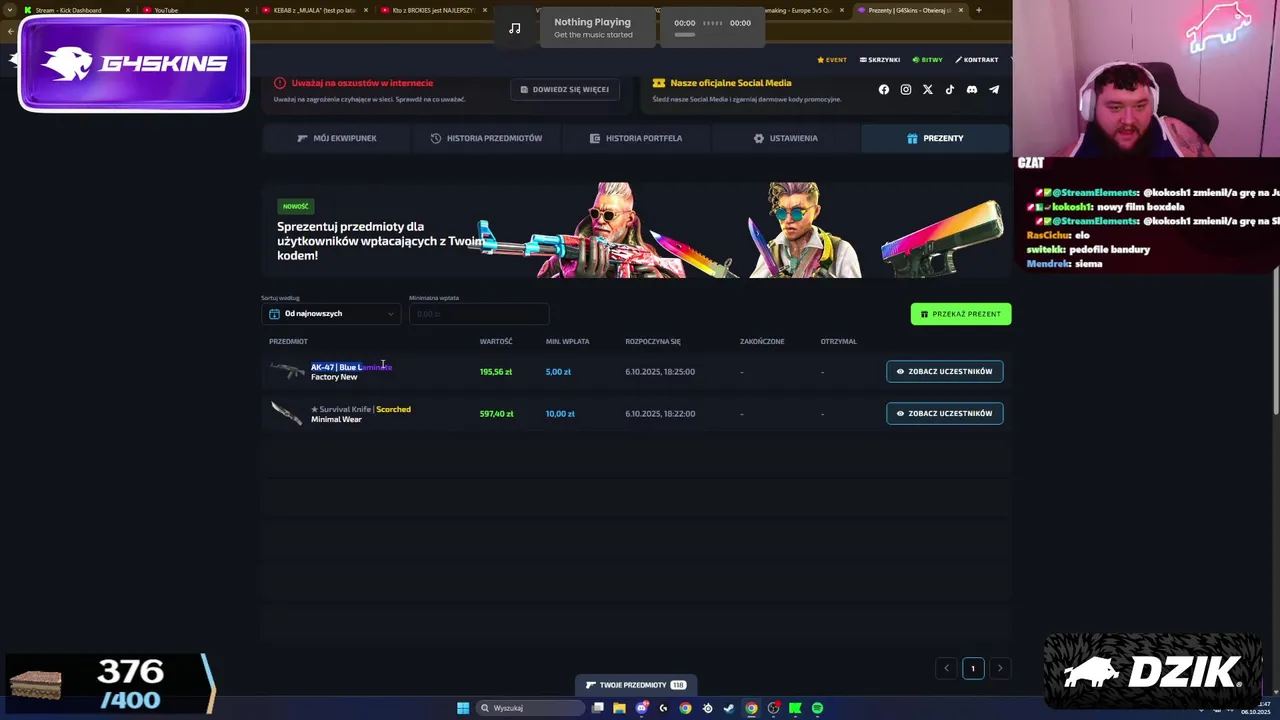Open the Event menu item
1280x720 pixels.
832,60
